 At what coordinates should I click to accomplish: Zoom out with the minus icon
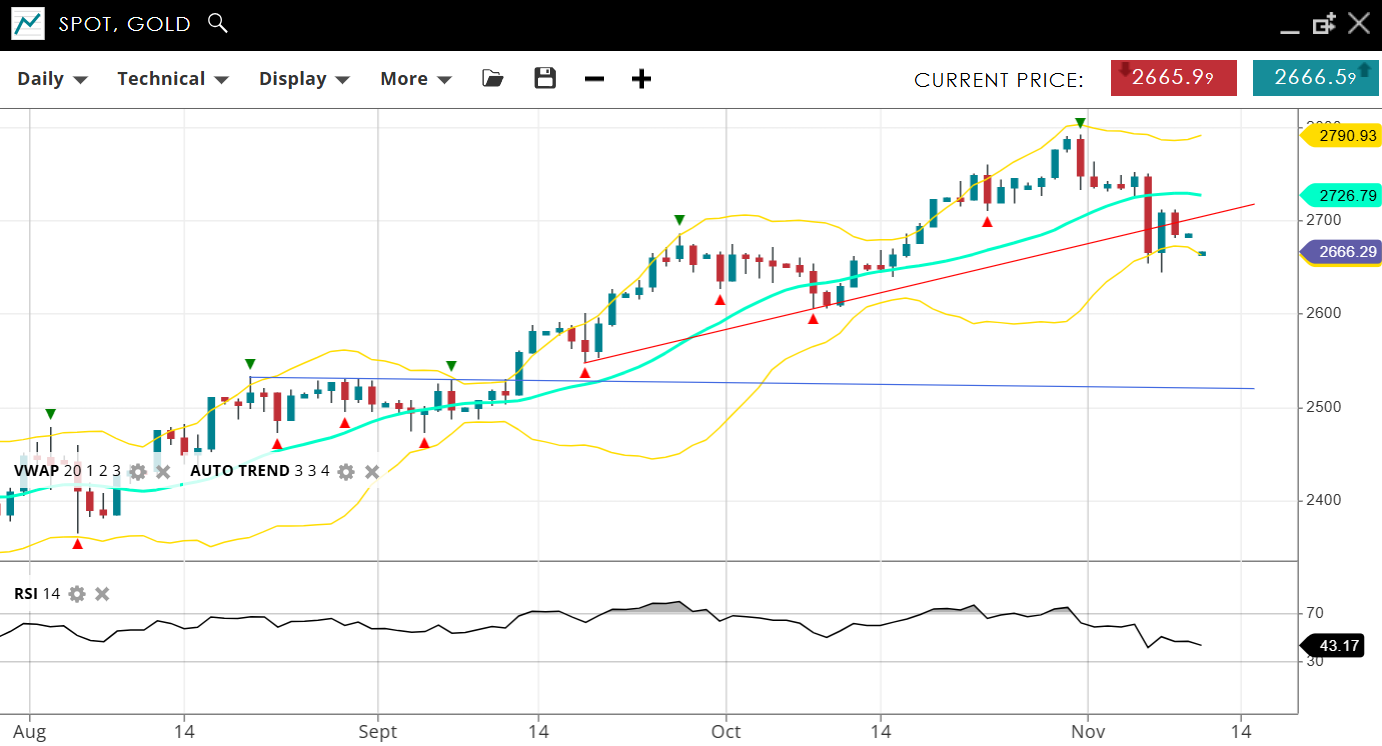click(x=594, y=79)
